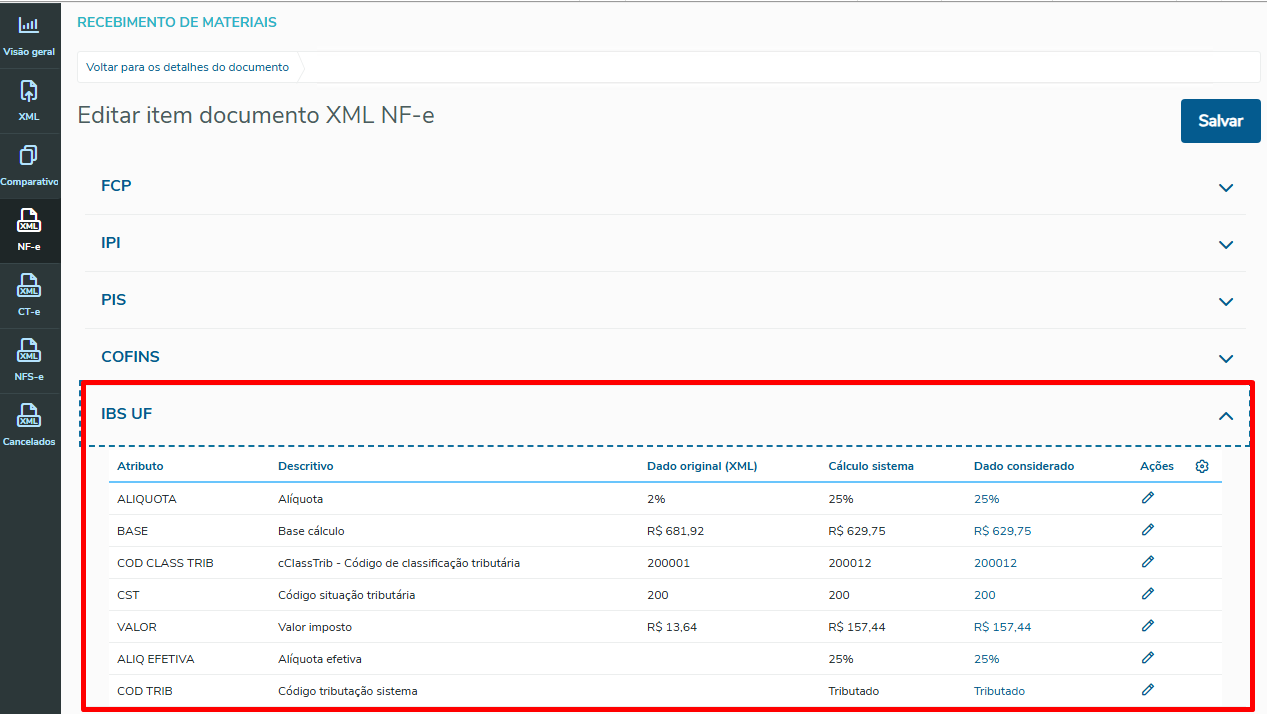Viewport: 1267px width, 714px height.
Task: Click the Código tributação sistema description
Action: coord(348,691)
